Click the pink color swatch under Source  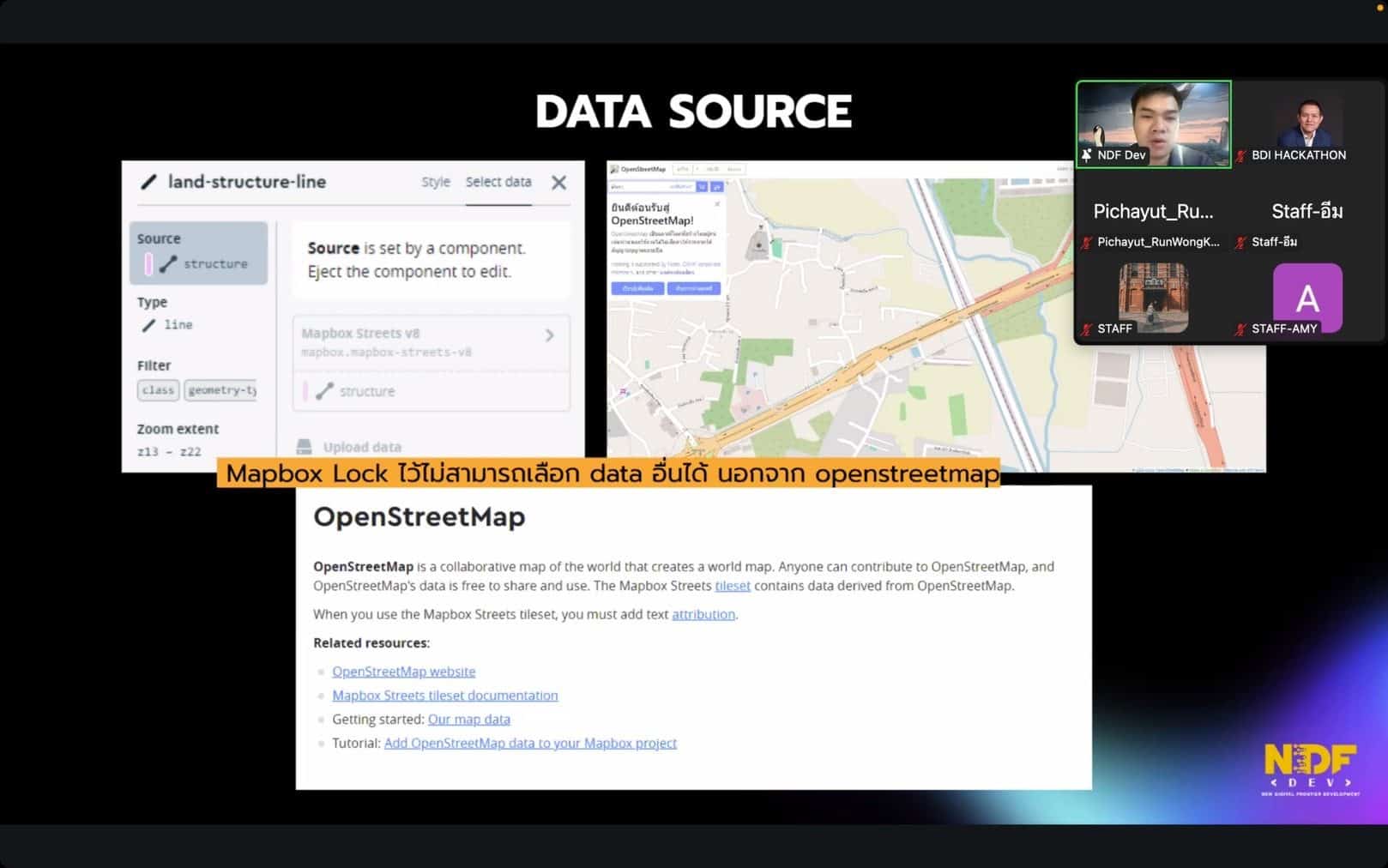pos(148,264)
